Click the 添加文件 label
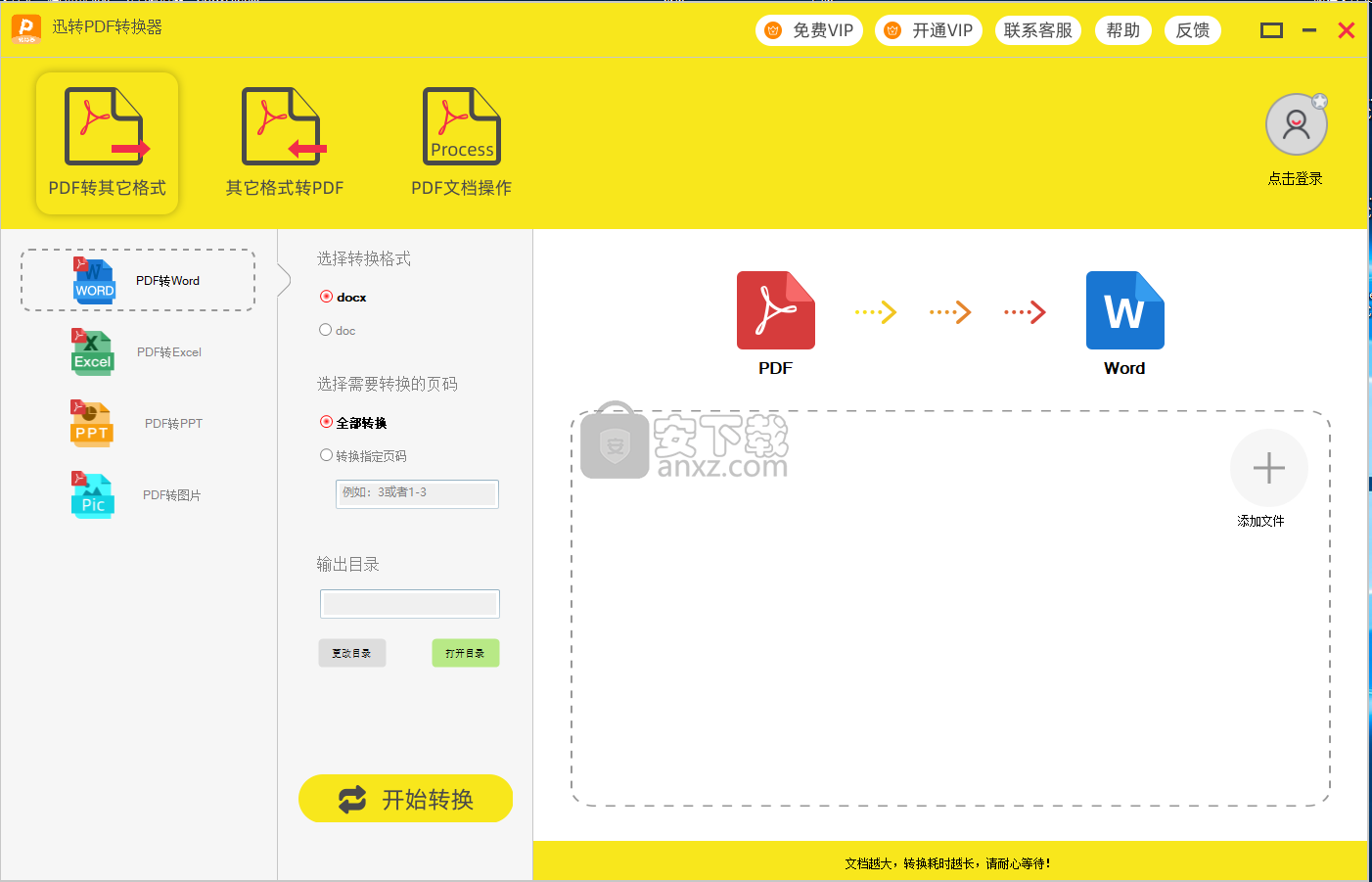This screenshot has height=882, width=1372. pos(1260,521)
